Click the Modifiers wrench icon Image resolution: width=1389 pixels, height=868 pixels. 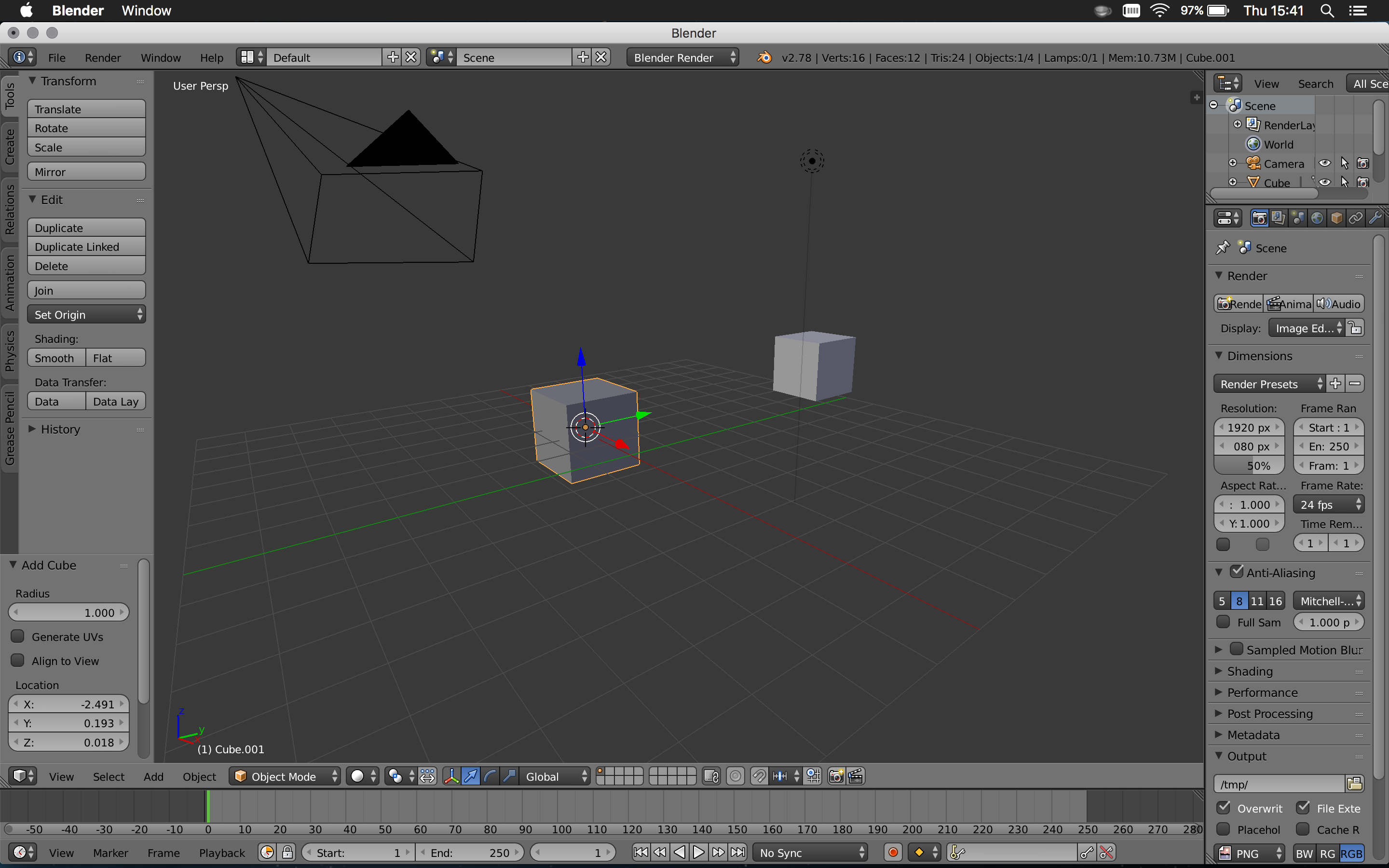[1375, 218]
